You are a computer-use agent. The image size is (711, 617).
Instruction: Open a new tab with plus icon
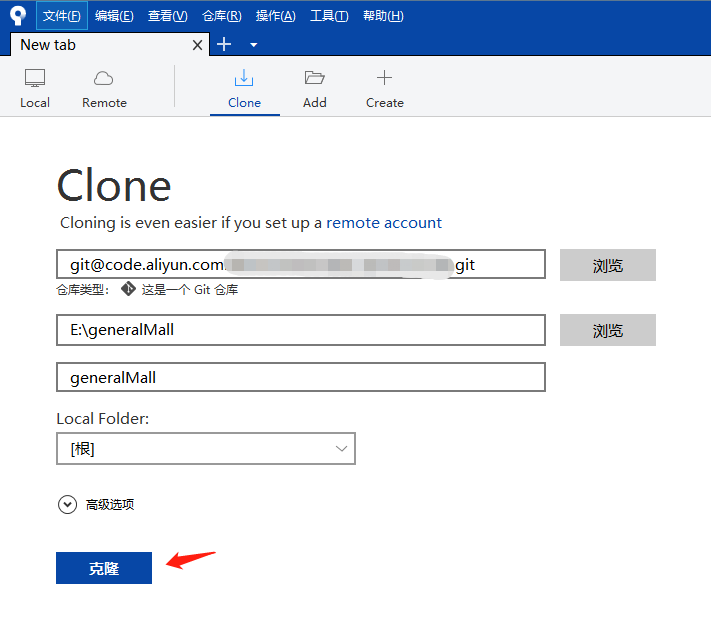[224, 44]
